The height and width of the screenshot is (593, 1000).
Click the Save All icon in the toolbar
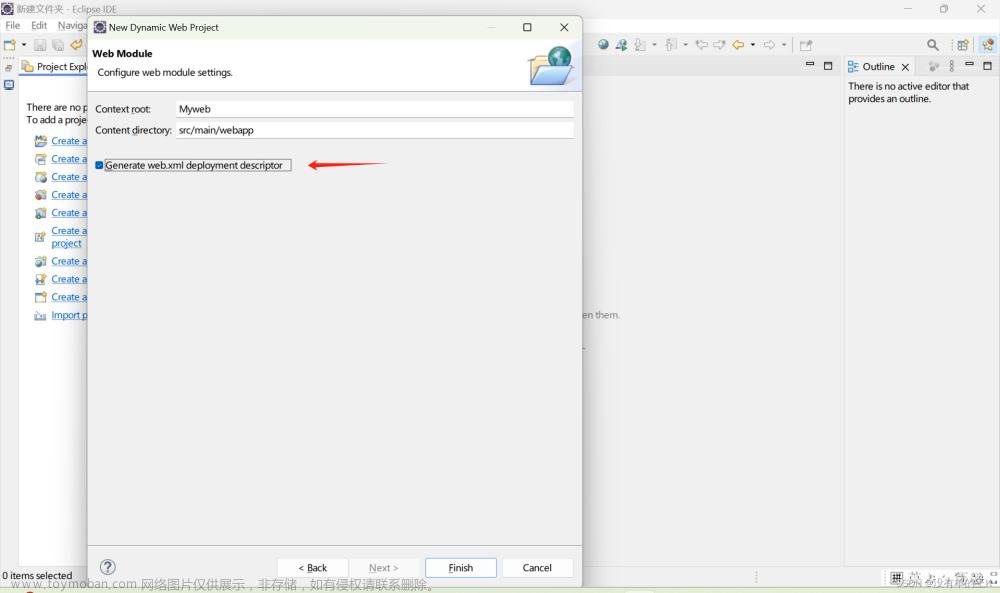point(58,45)
